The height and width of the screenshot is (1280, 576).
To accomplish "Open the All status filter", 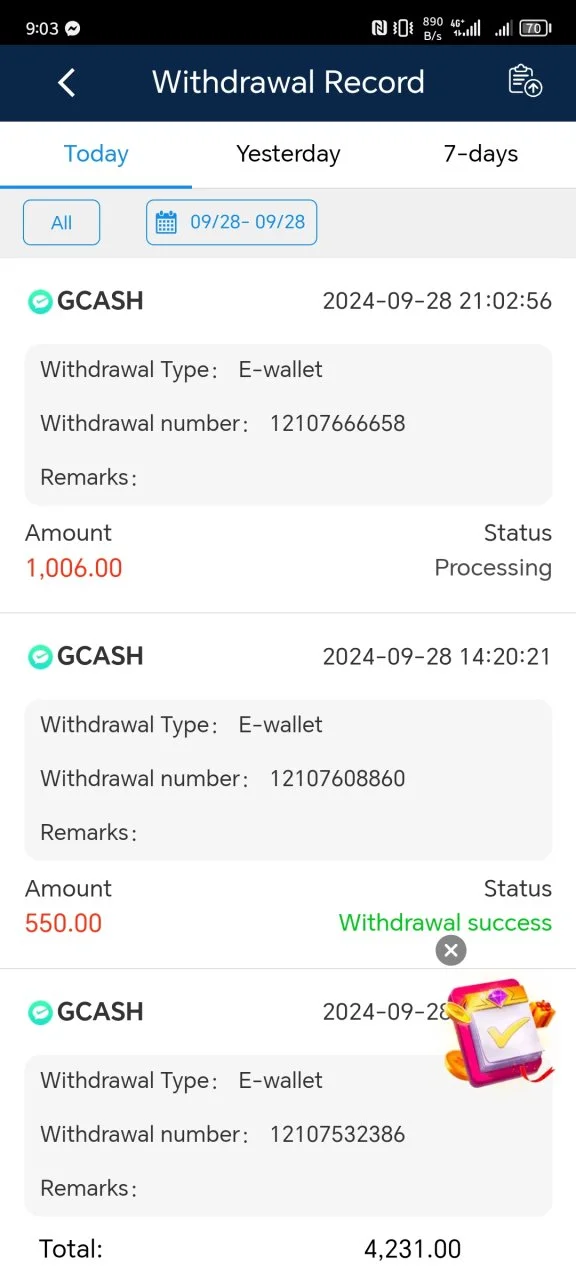I will 62,222.
